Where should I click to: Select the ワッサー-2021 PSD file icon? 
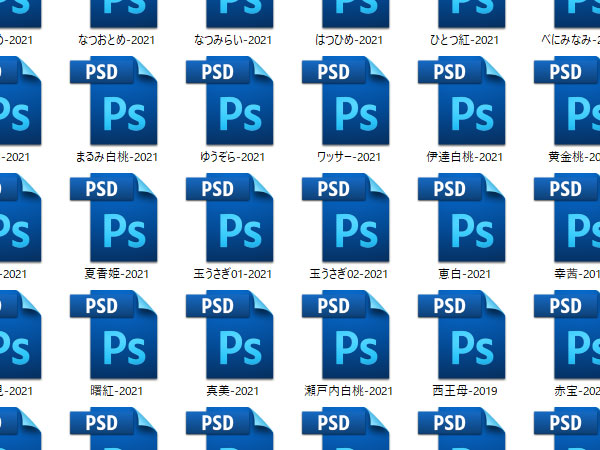pos(346,101)
